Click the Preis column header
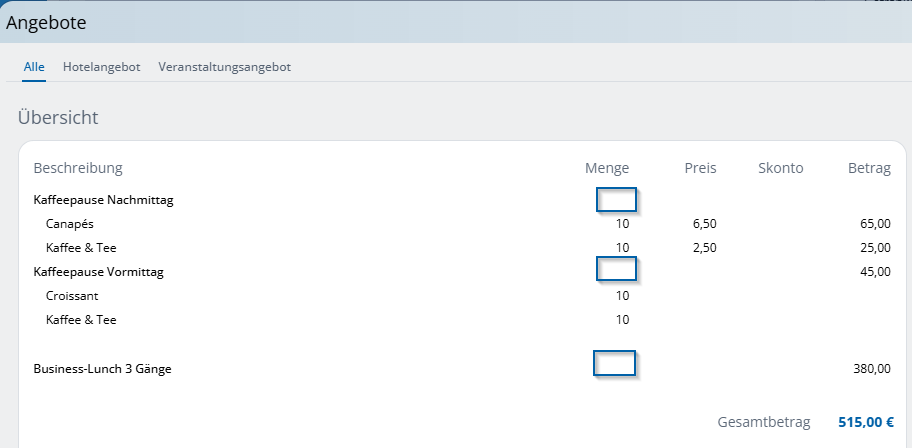The height and width of the screenshot is (448, 912). pyautogui.click(x=700, y=168)
